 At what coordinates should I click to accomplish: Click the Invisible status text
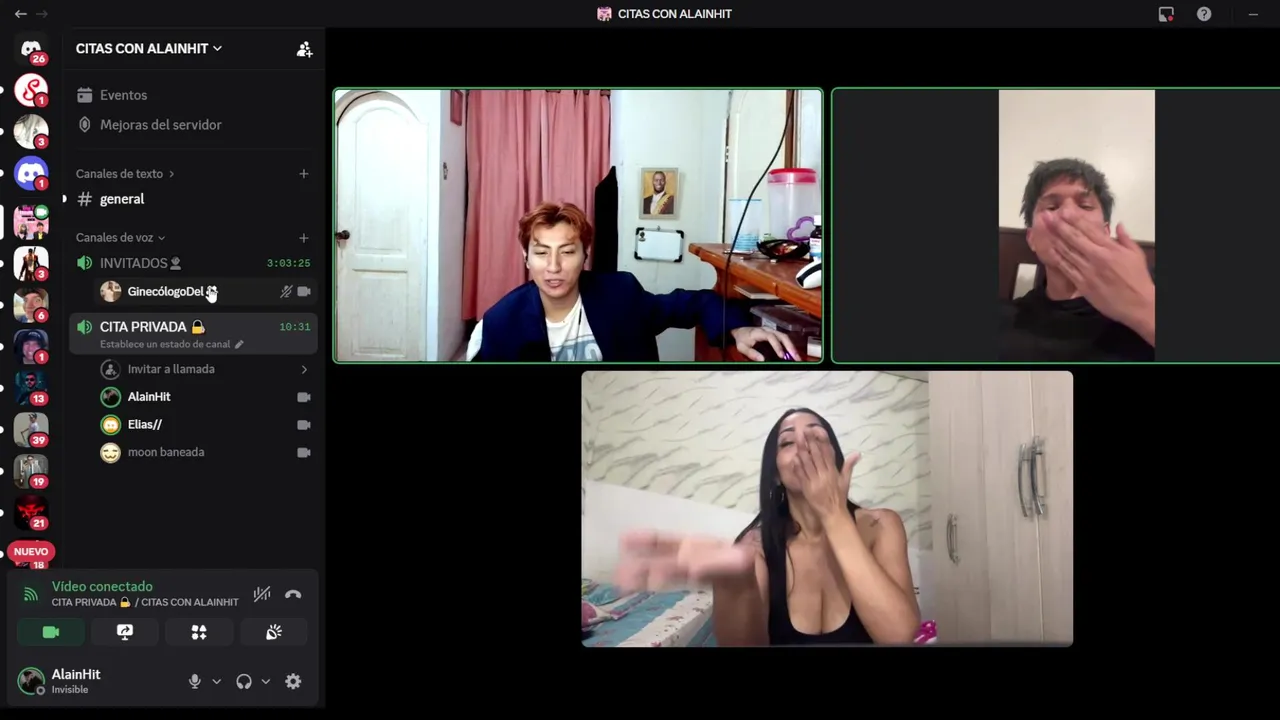[x=70, y=690]
